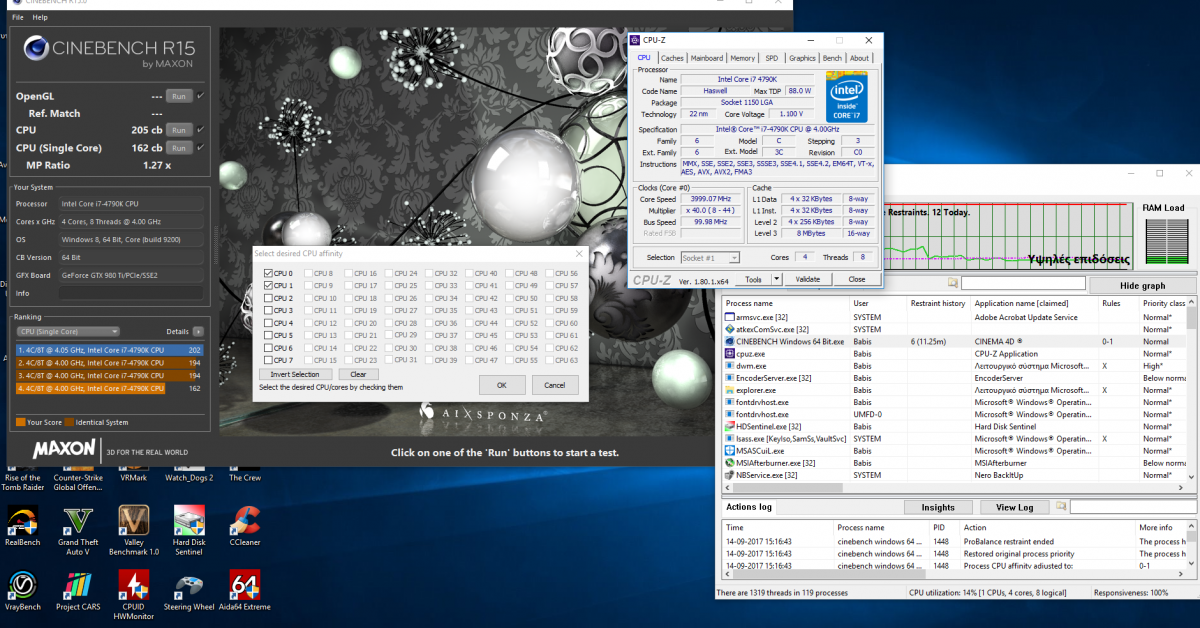Viewport: 1200px width, 628px height.
Task: Click the HDSentinel.exe process icon
Action: (729, 427)
